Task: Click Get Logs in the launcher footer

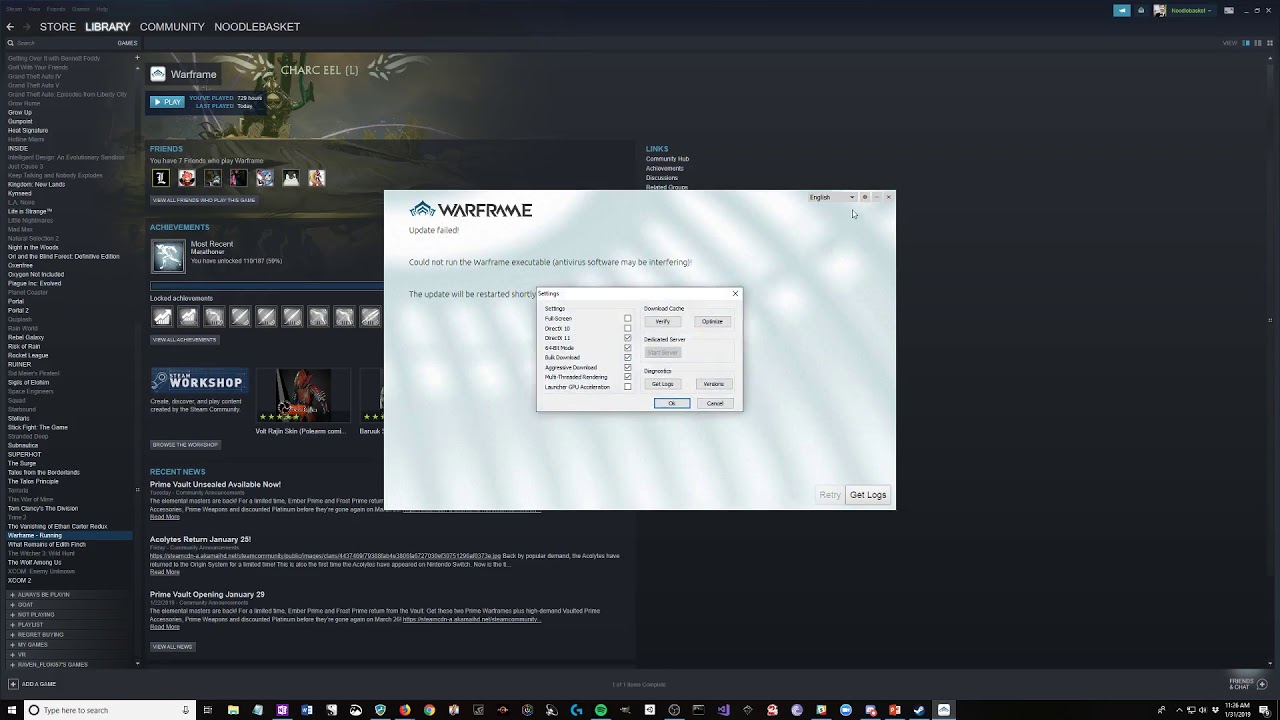Action: (868, 495)
